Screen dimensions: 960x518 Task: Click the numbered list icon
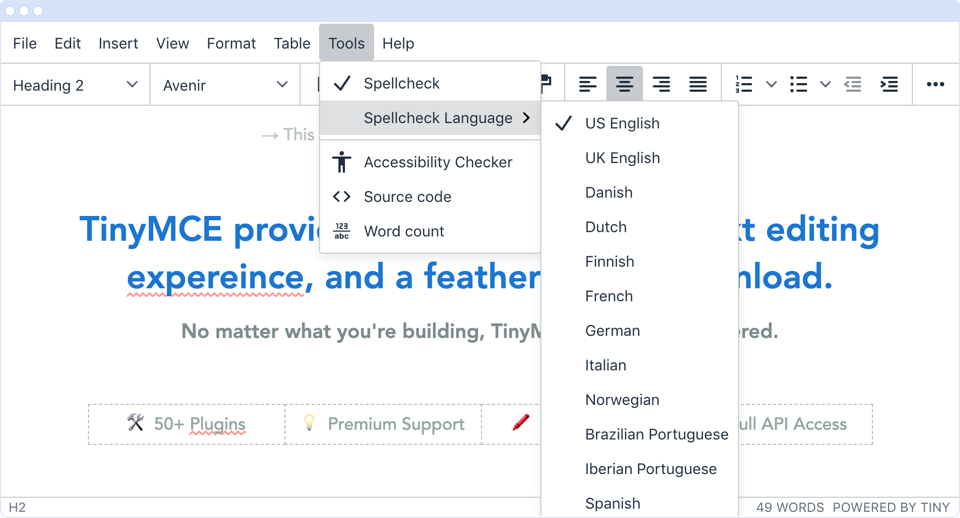(743, 84)
